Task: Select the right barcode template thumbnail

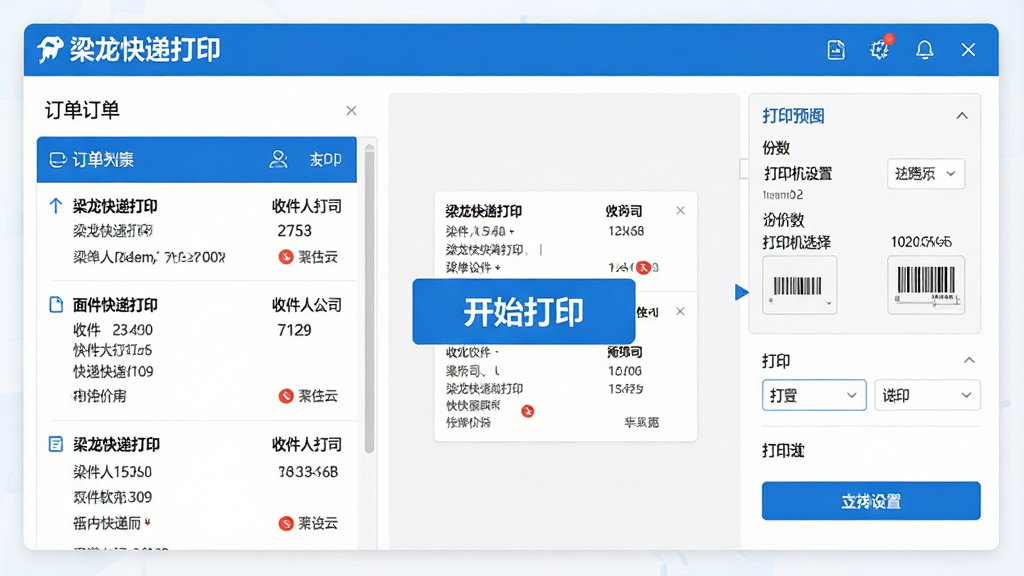Action: click(x=926, y=285)
